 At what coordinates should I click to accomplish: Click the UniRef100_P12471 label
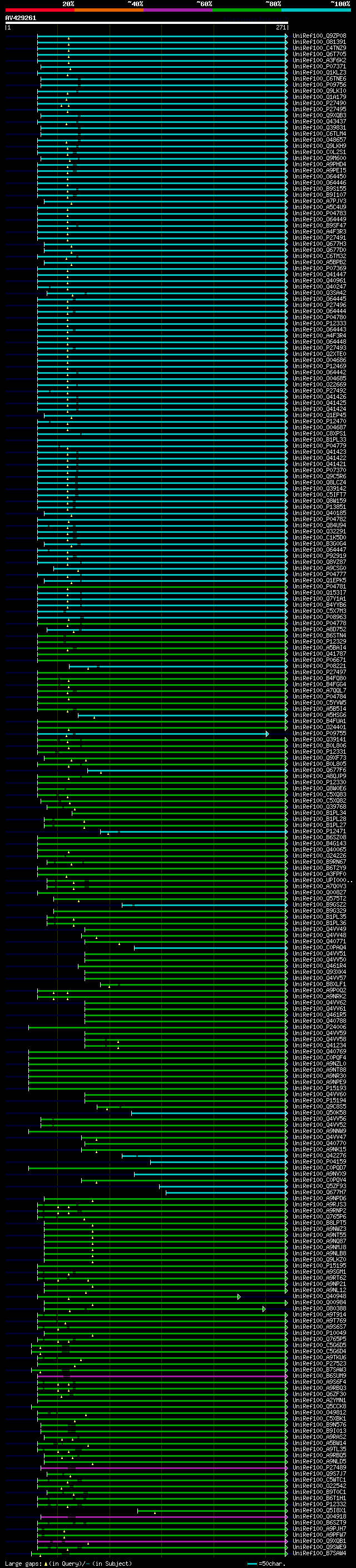(x=319, y=832)
